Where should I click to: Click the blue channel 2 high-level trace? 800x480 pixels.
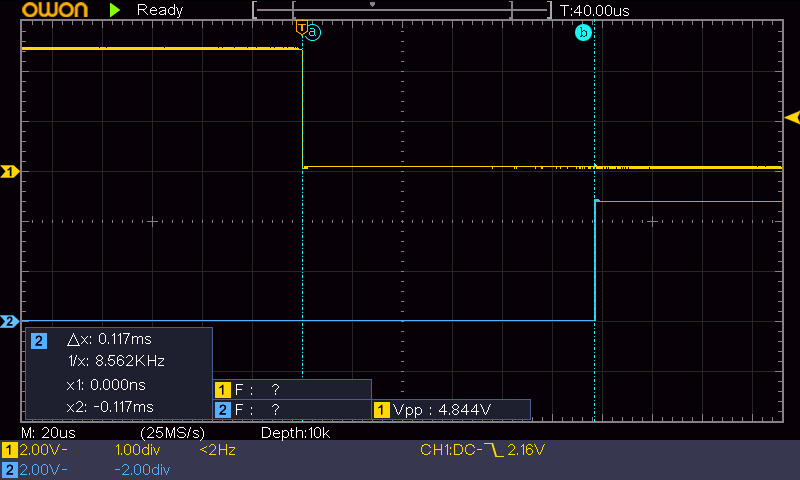click(689, 201)
